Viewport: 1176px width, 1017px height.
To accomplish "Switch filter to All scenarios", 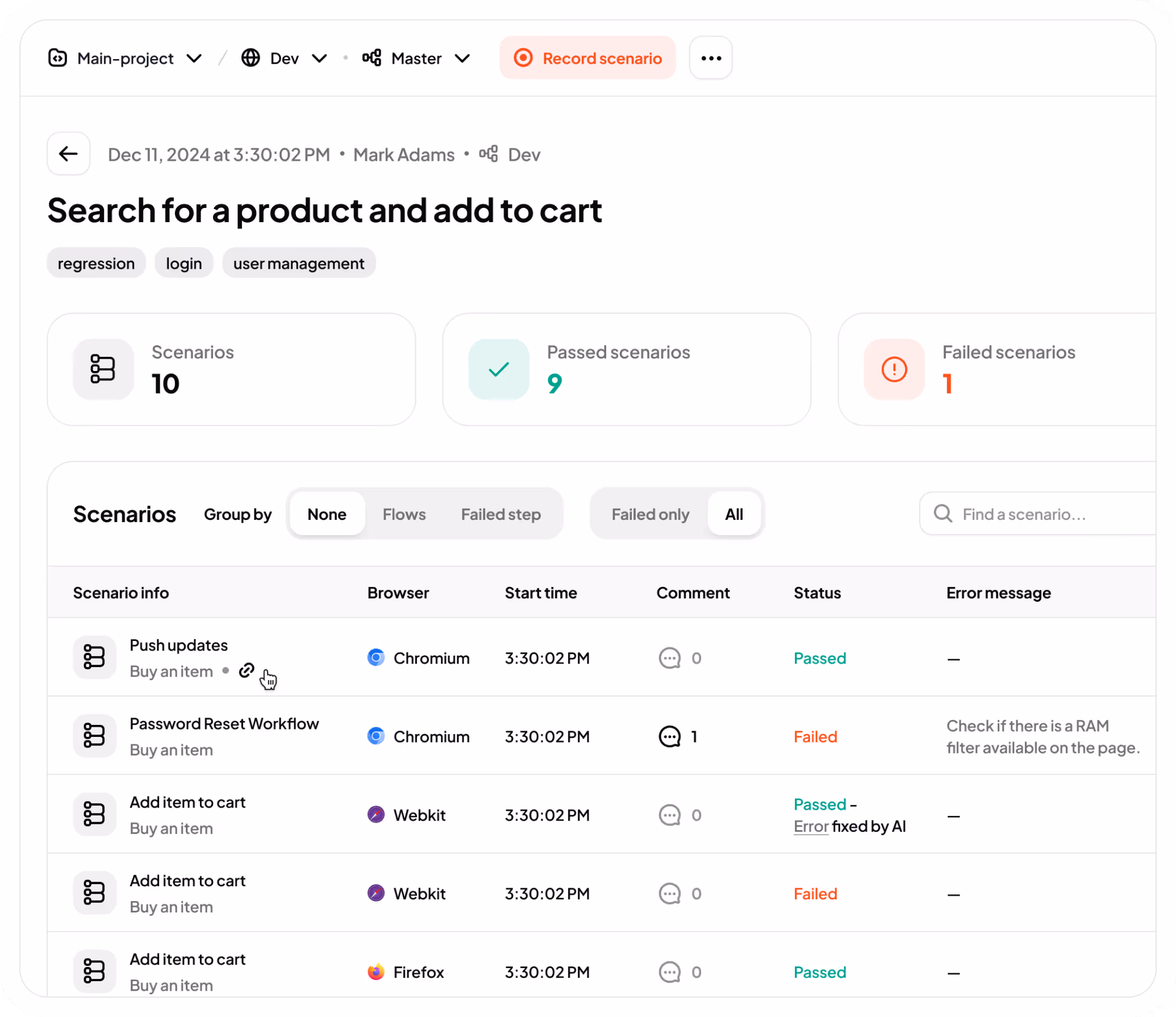I will tap(733, 514).
